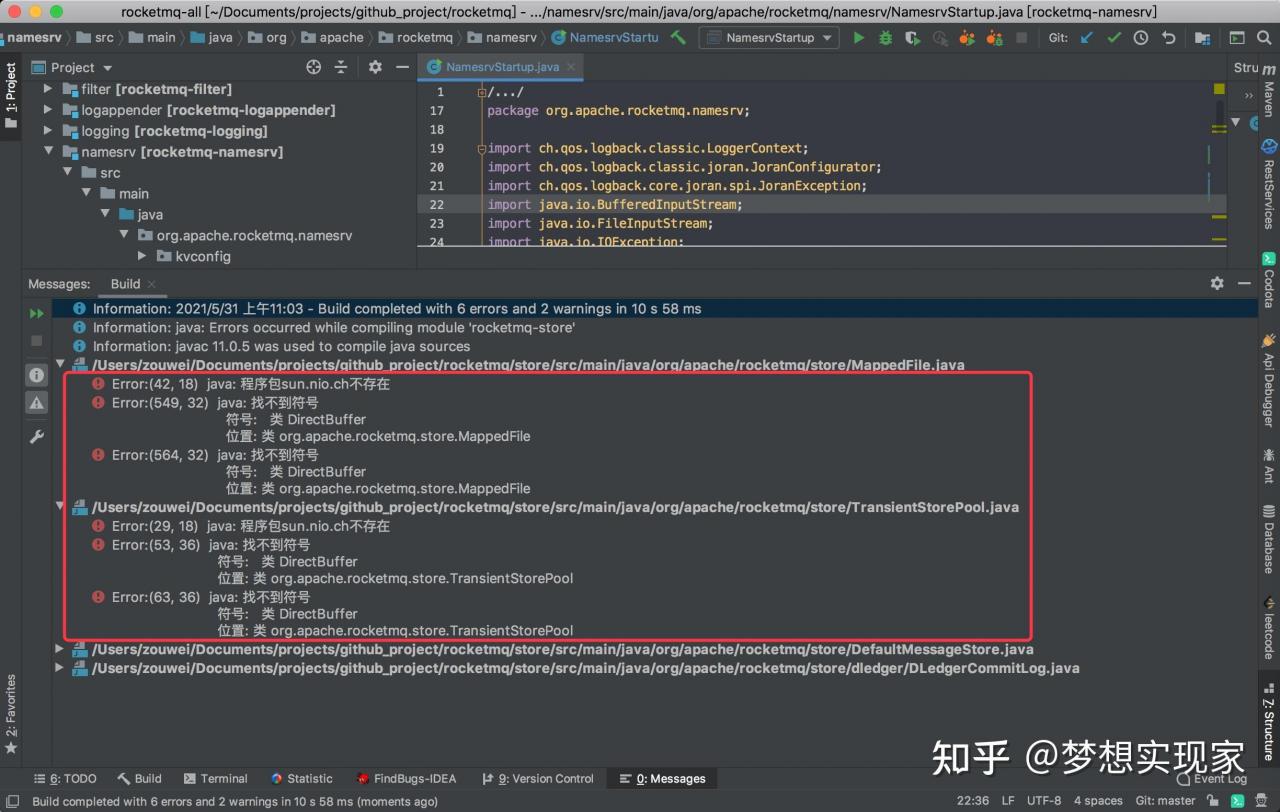Open the 9: Version Control tool window
This screenshot has width=1280, height=812.
[x=537, y=778]
